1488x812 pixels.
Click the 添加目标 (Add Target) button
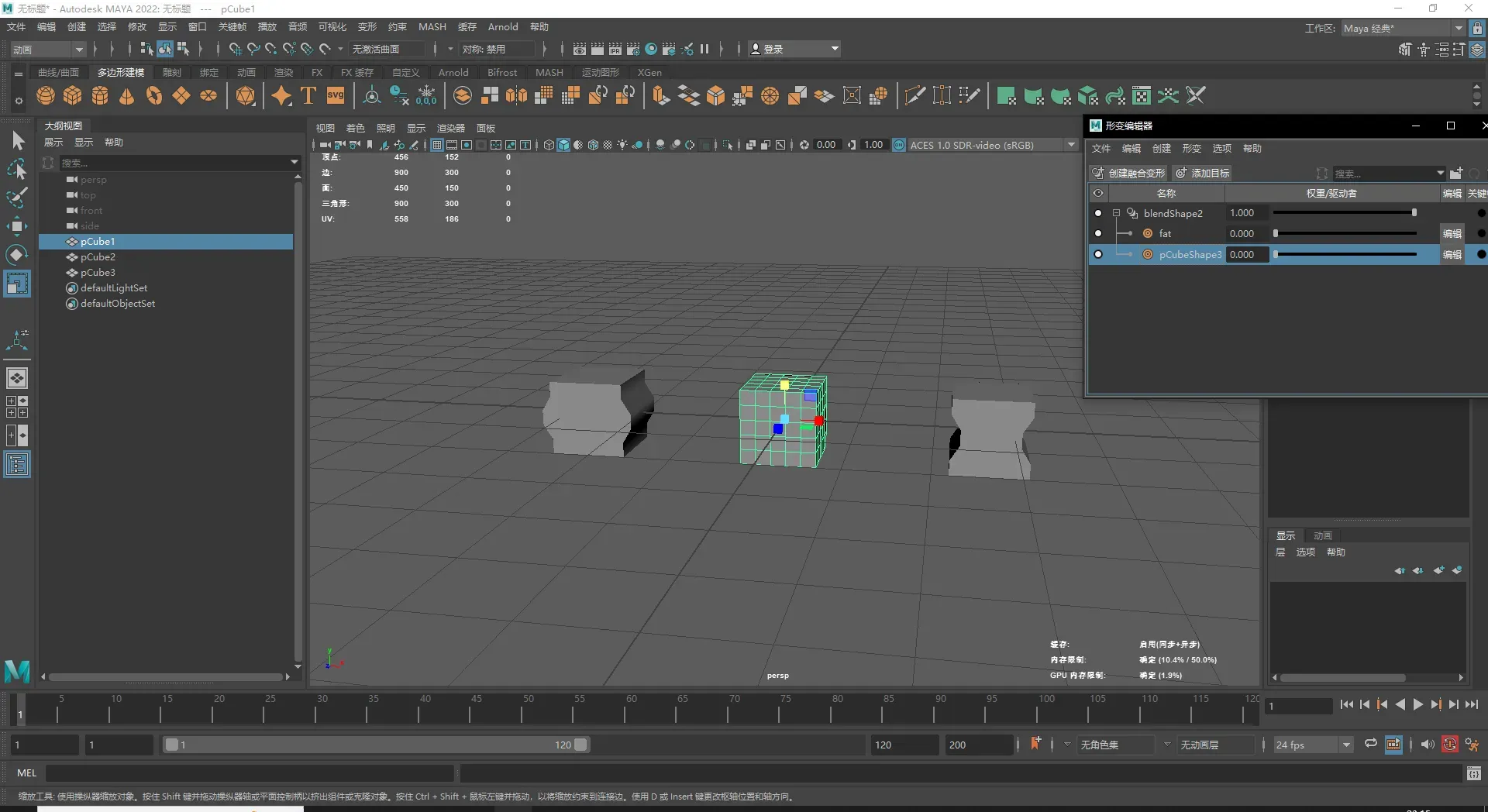(x=1203, y=173)
